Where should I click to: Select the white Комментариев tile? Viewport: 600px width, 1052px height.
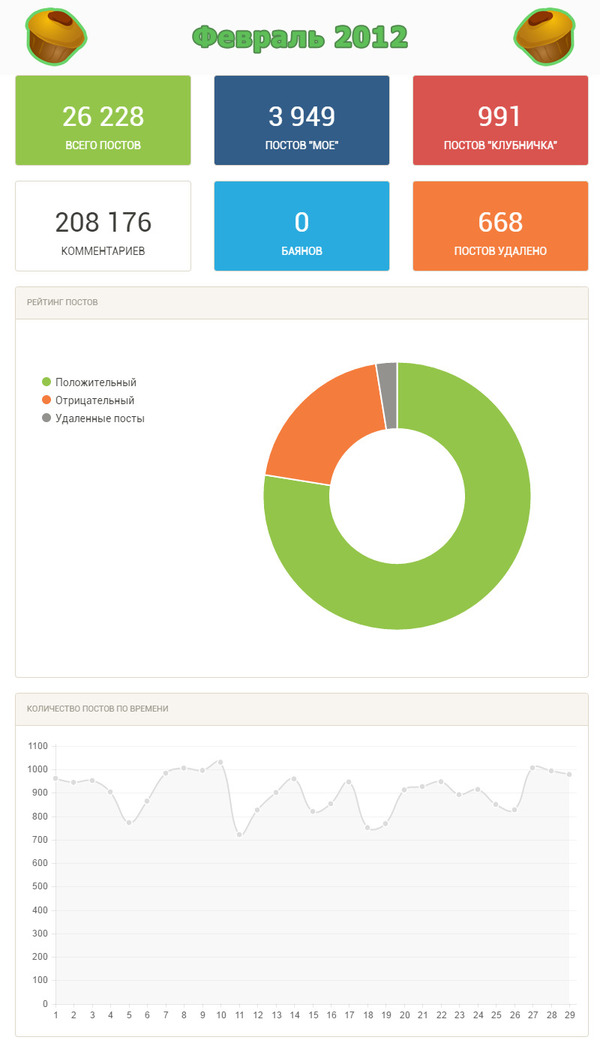102,226
